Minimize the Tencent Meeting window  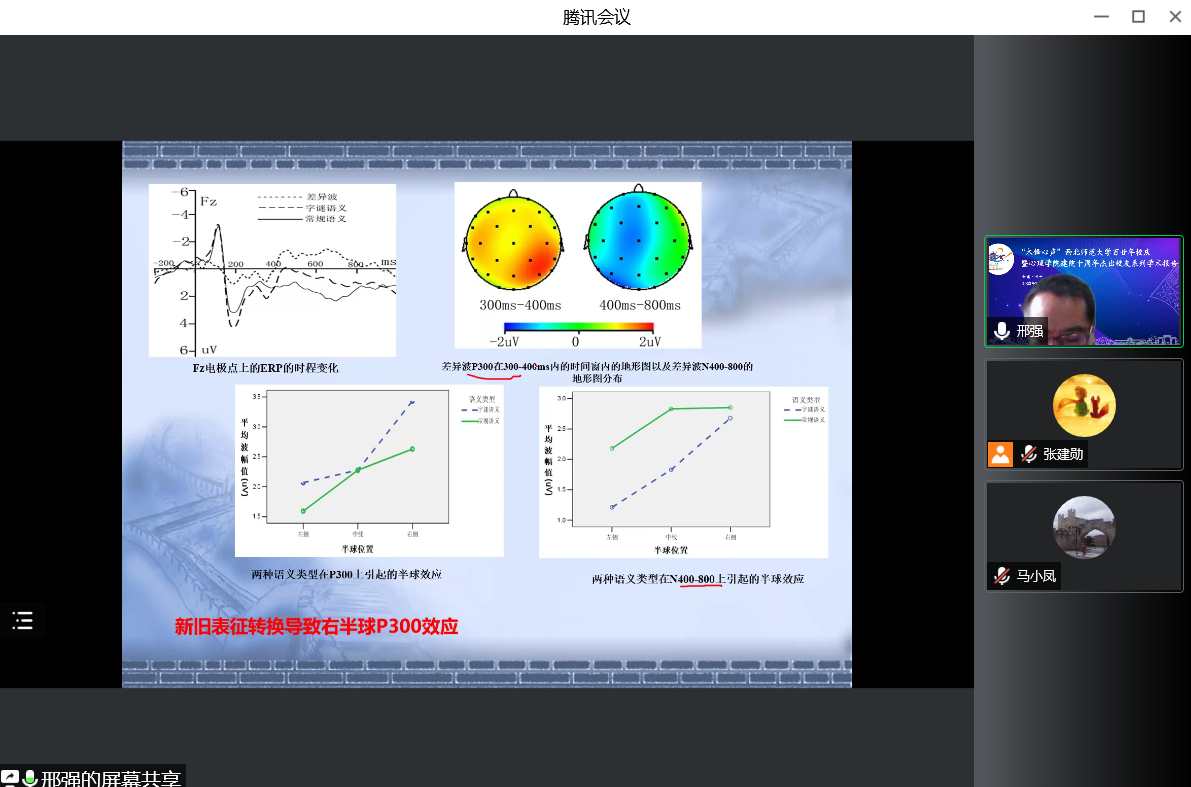1101,17
